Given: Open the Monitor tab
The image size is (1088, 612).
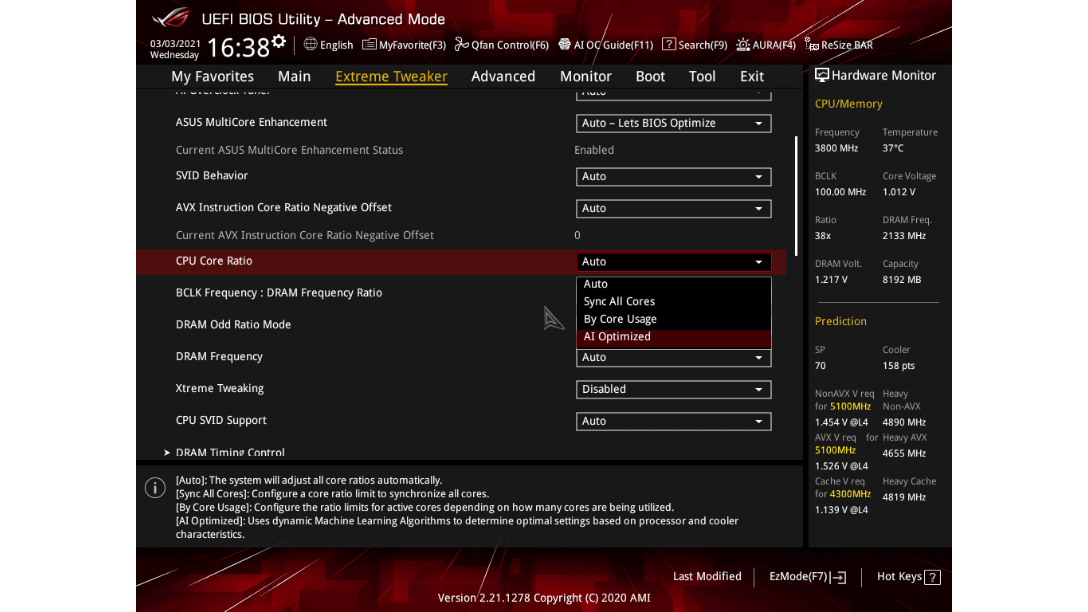Looking at the screenshot, I should coord(586,76).
